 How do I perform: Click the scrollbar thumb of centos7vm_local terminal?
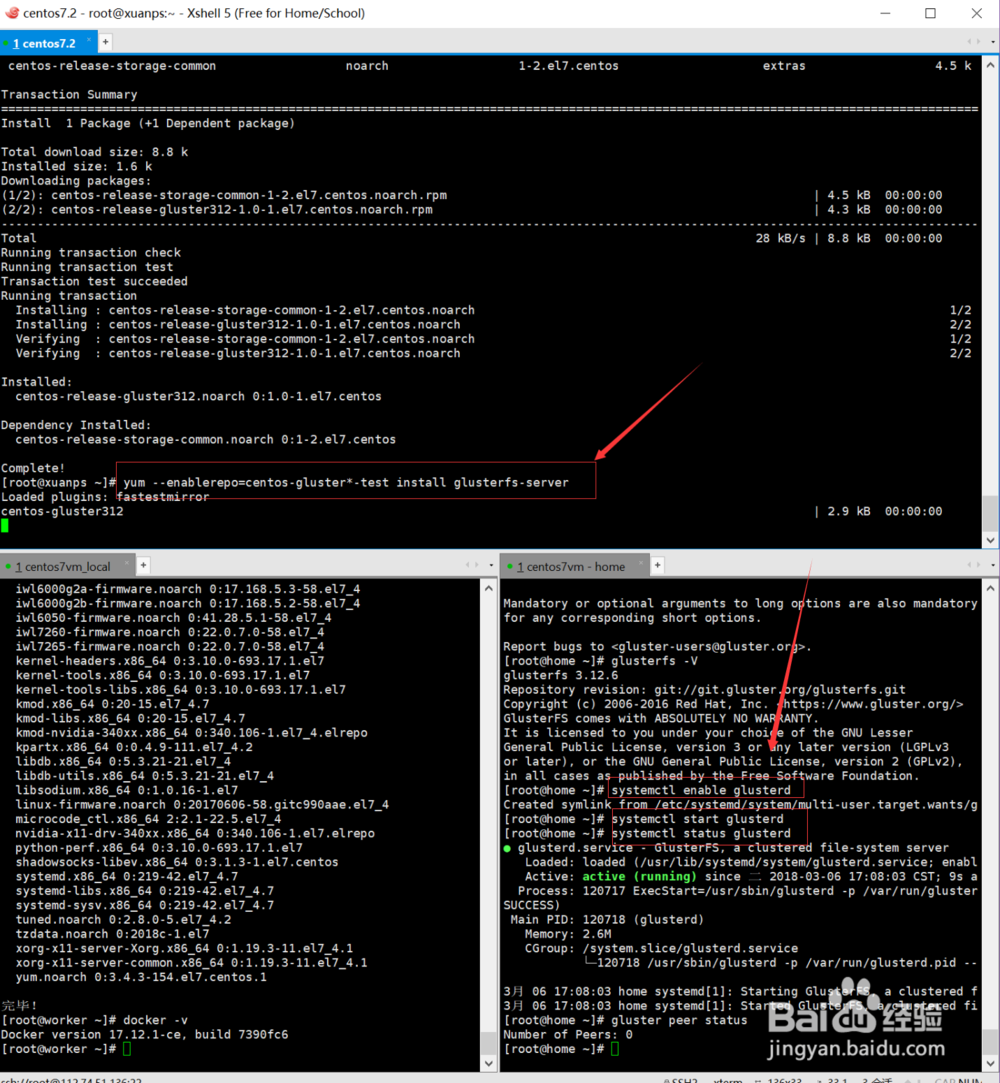pos(489,1043)
